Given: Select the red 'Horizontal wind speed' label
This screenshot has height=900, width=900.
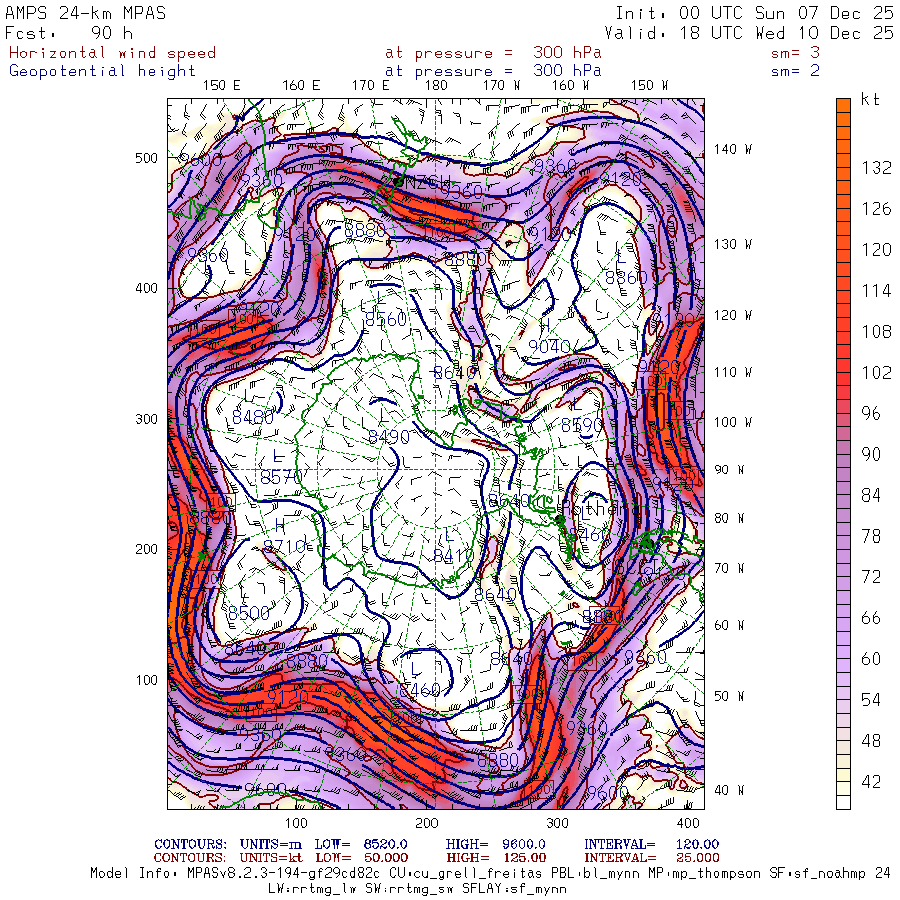Looking at the screenshot, I should 112,53.
